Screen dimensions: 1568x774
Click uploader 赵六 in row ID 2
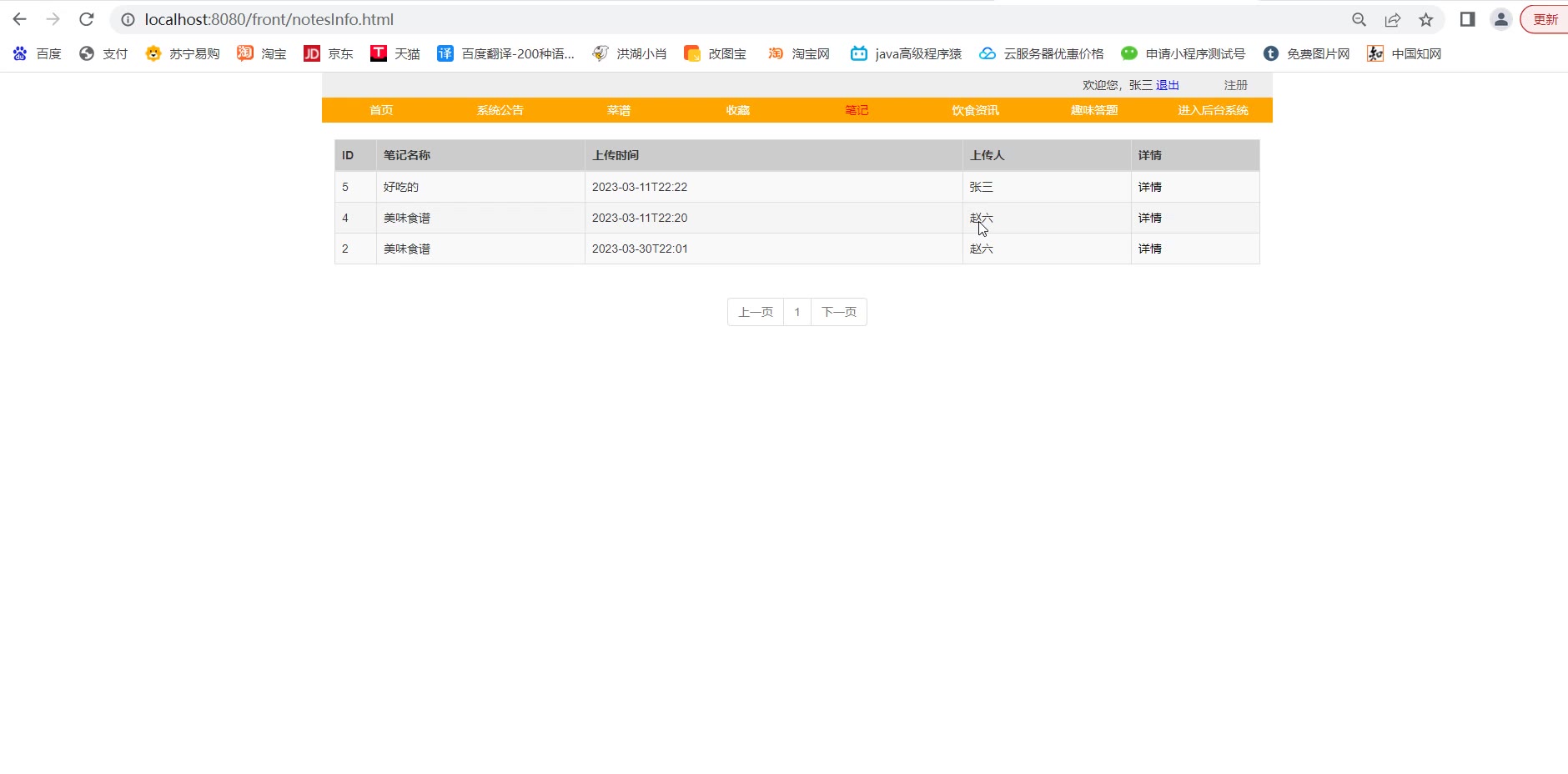(x=982, y=249)
